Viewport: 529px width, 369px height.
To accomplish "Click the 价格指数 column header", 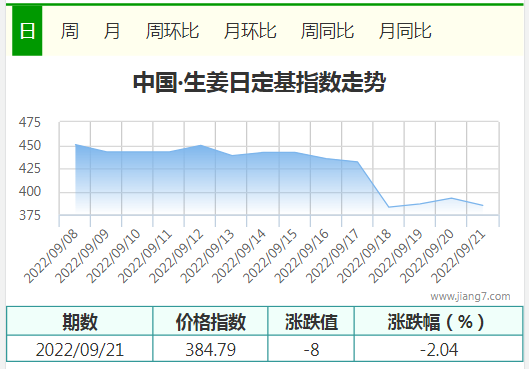I will pos(211,321).
